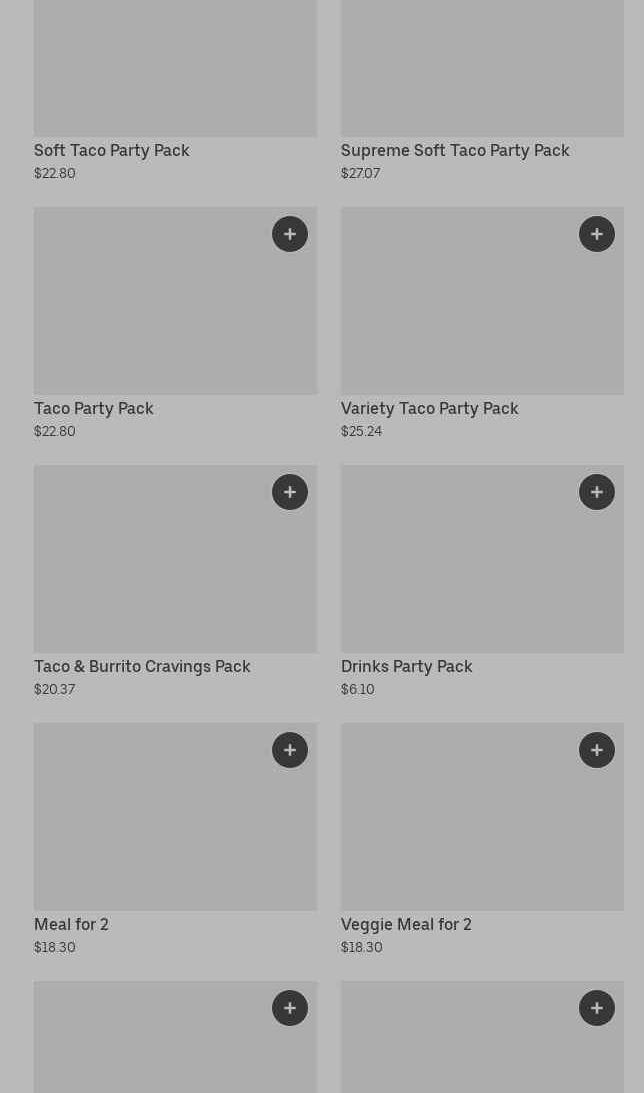Click plus icon on card below Veggie Meal for 2
The width and height of the screenshot is (644, 1093).
pos(597,1008)
